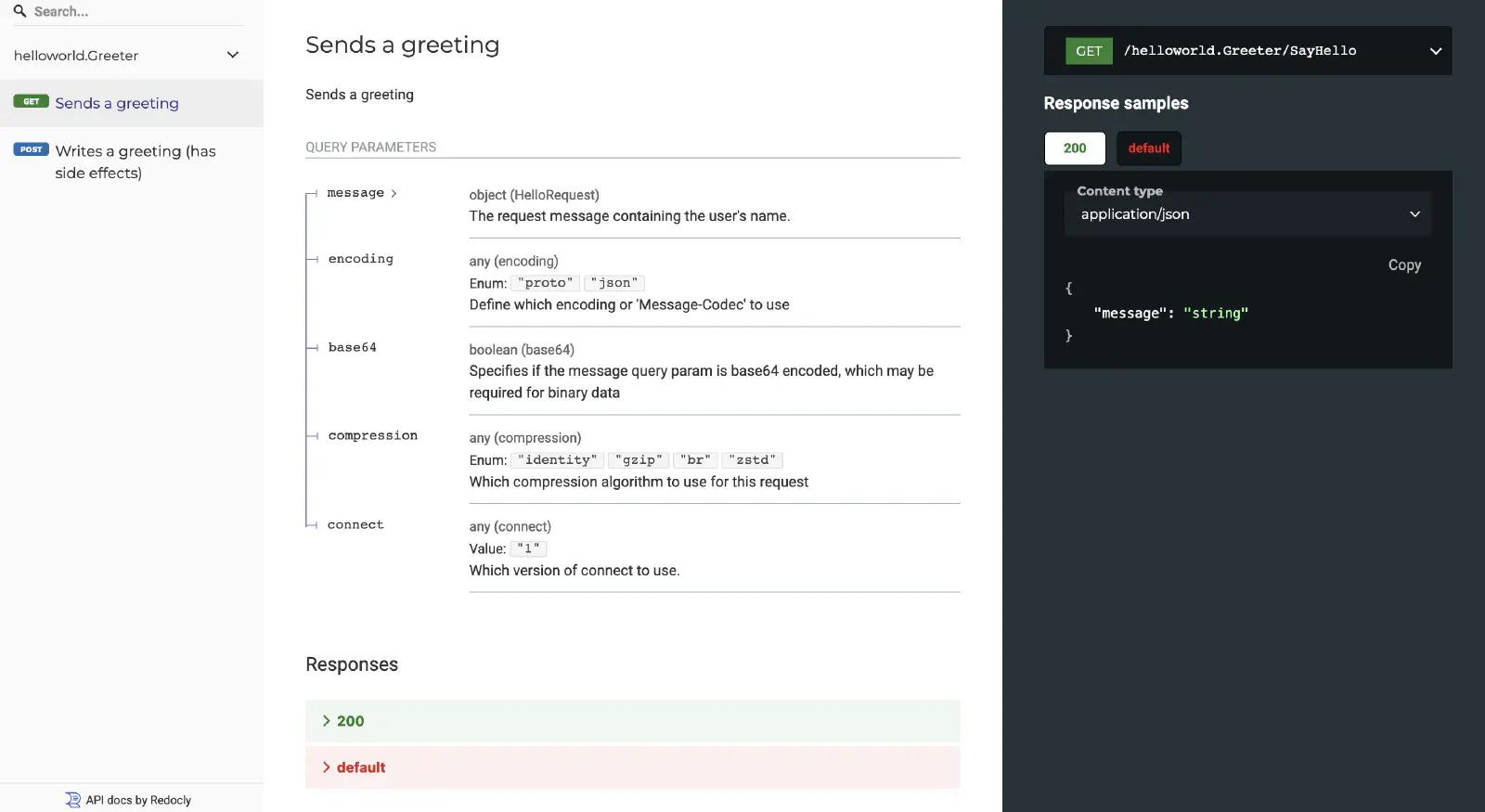Select the "identity" compression value

click(557, 460)
